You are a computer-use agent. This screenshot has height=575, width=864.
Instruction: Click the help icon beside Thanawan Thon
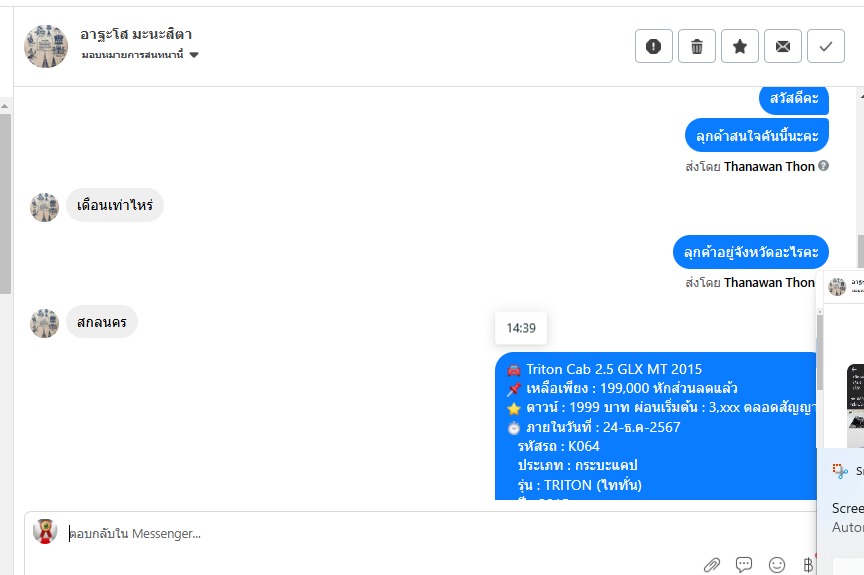click(x=823, y=166)
